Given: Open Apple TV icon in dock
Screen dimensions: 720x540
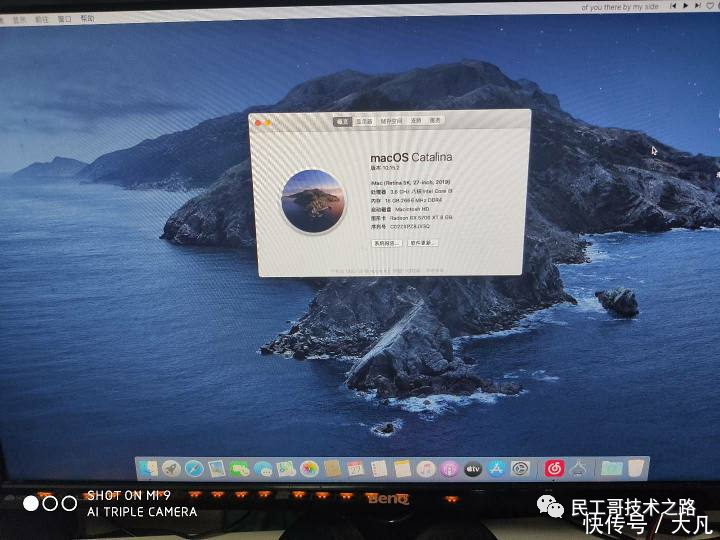Looking at the screenshot, I should point(472,469).
